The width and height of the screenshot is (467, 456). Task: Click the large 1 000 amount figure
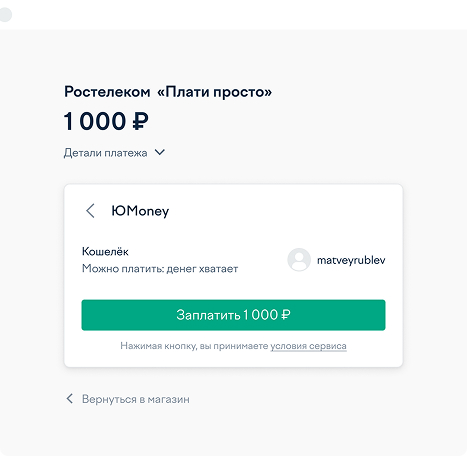point(95,121)
